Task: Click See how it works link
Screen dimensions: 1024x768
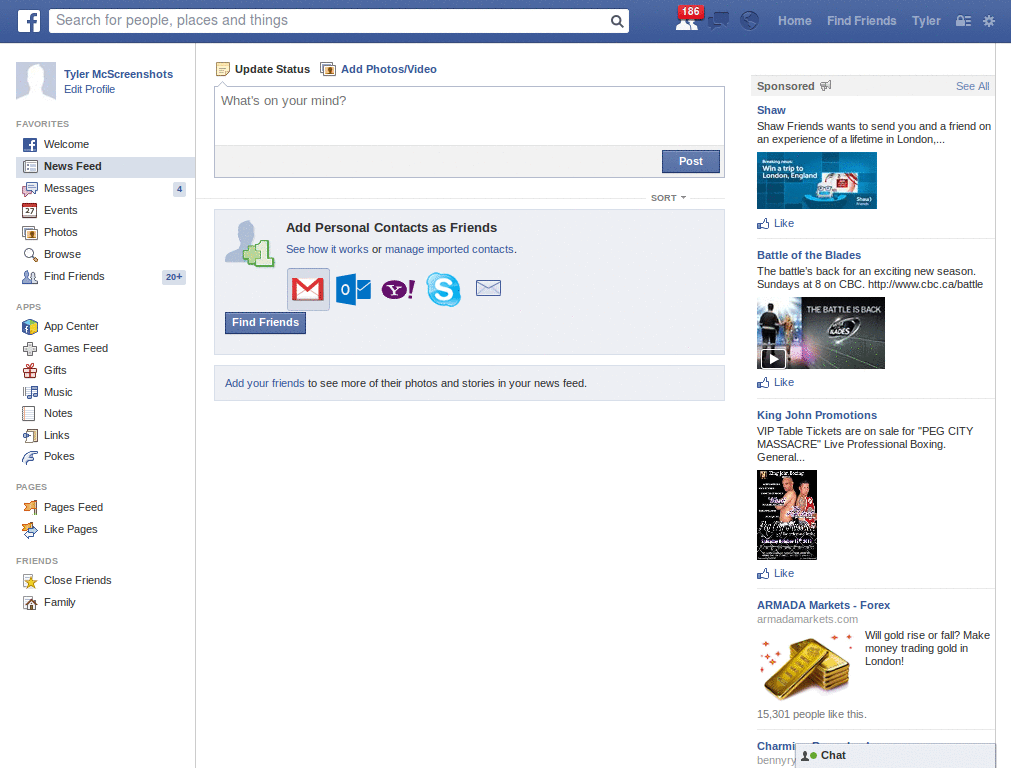Action: coord(327,249)
